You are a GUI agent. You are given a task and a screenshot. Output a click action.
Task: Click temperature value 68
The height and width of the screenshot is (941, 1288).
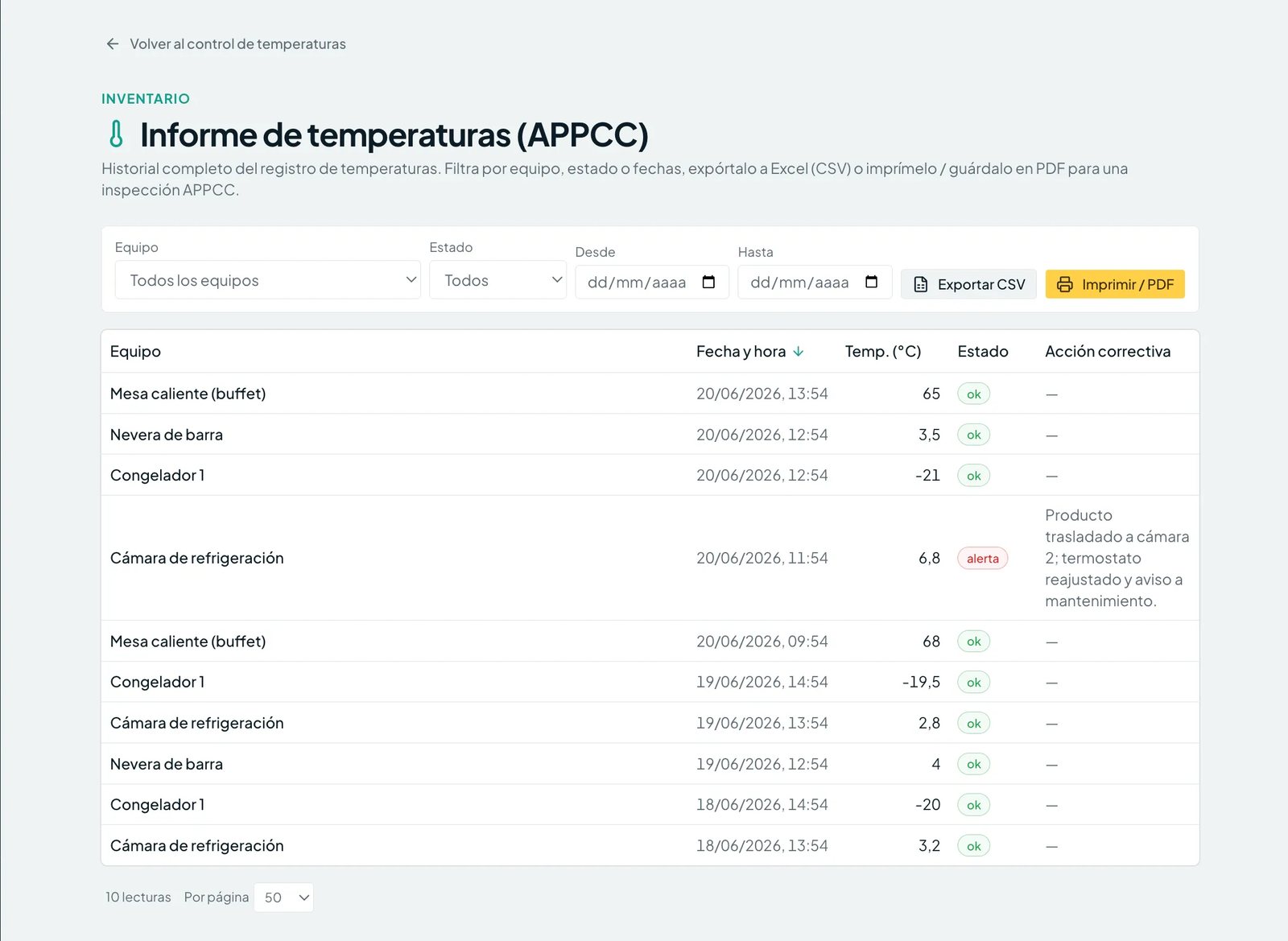[x=931, y=642]
